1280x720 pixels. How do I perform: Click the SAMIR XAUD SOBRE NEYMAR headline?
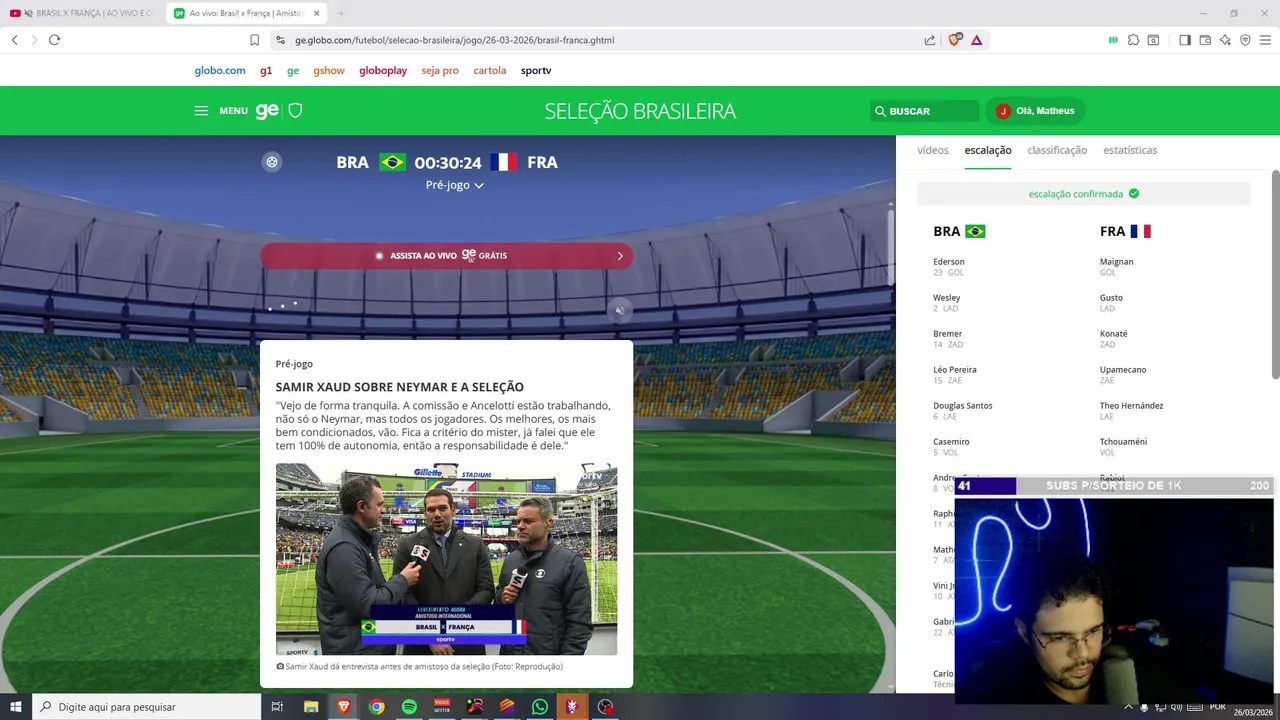[400, 387]
